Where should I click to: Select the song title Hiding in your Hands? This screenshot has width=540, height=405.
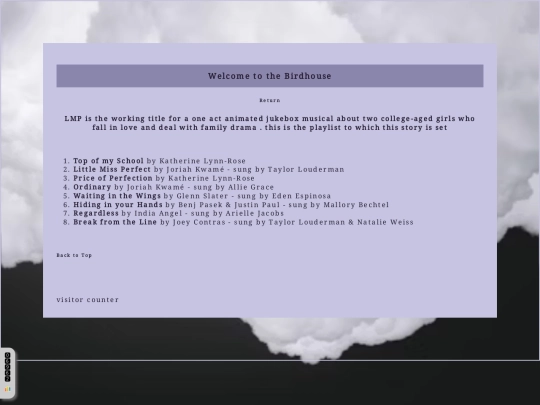click(117, 205)
